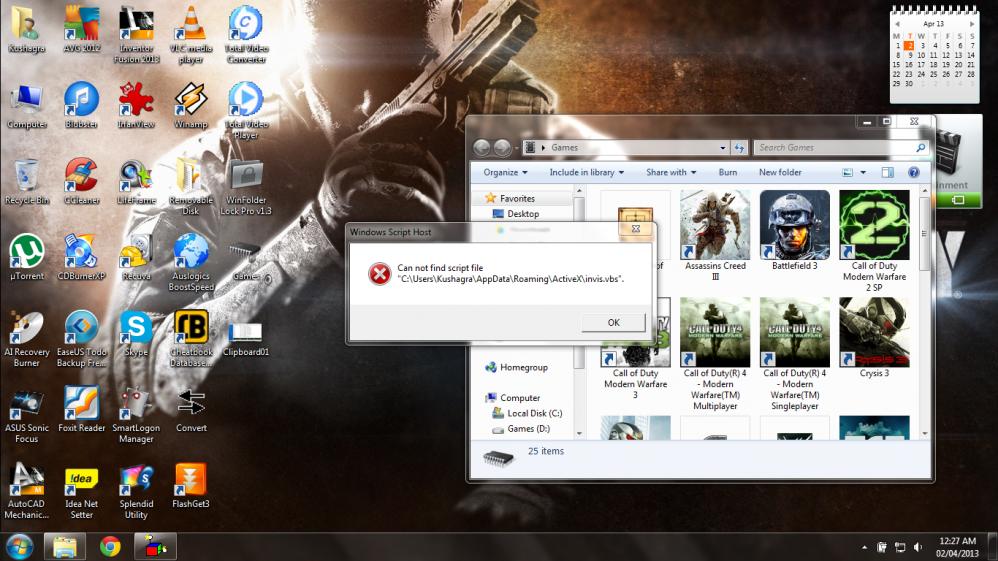Open CCleaner desktop shortcut

coord(81,181)
